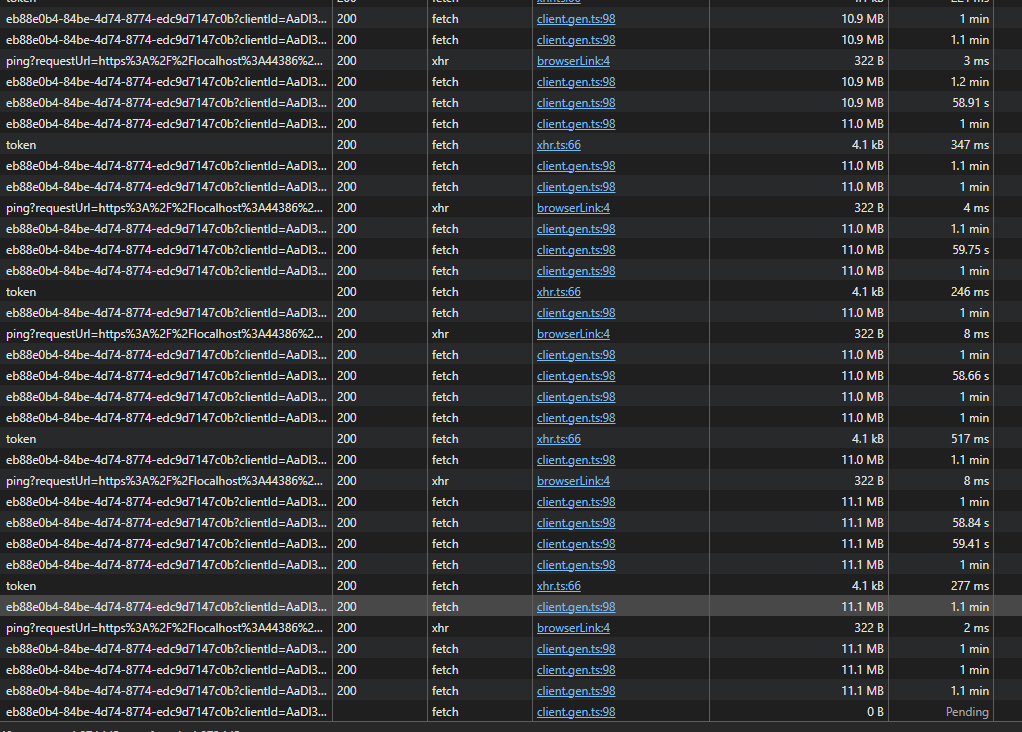1022x732 pixels.
Task: Click xhr.ts:66 initiator for 246 ms token request
Action: 558,292
